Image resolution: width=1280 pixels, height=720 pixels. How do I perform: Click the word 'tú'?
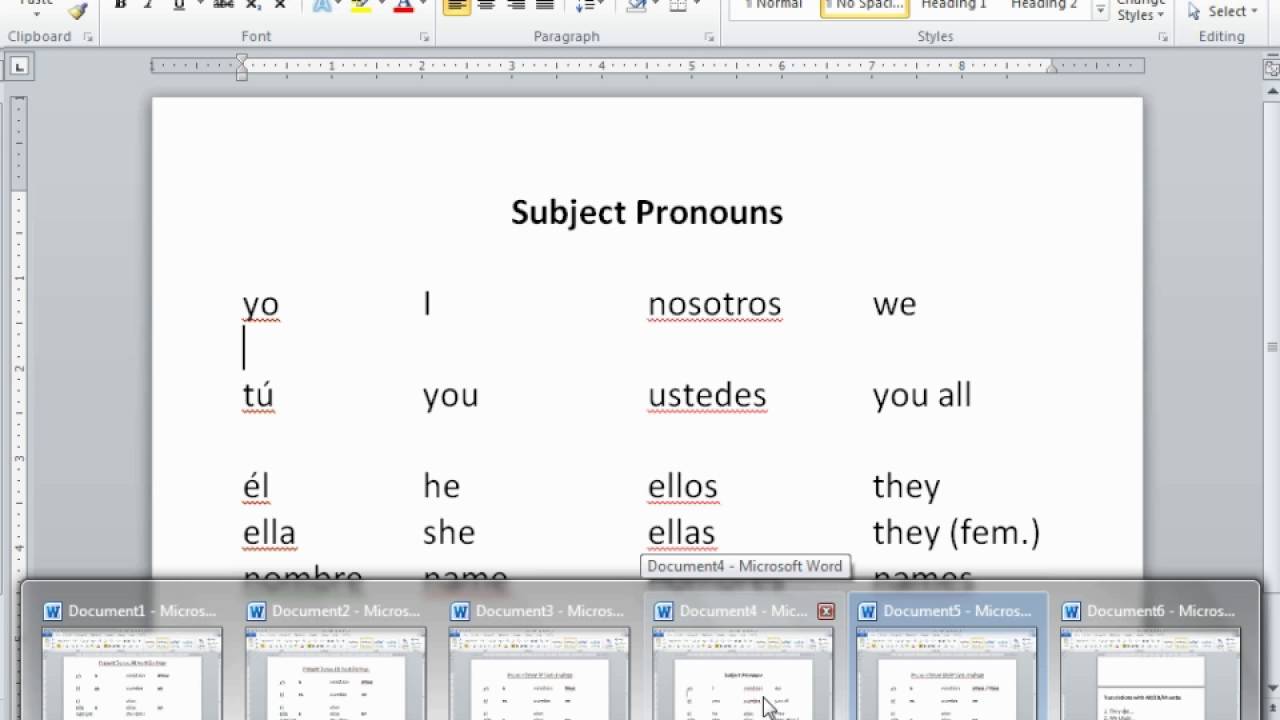coord(258,395)
